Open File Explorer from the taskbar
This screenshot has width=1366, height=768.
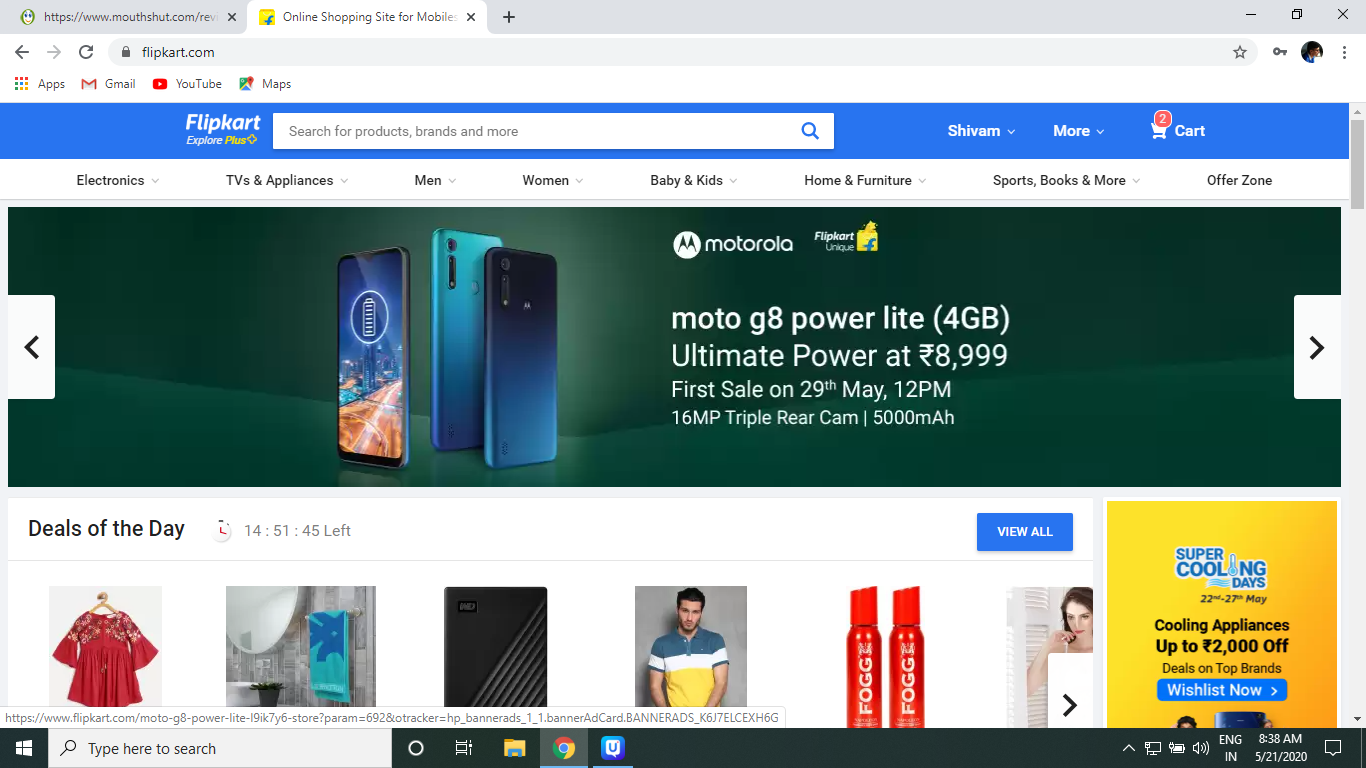pyautogui.click(x=514, y=748)
